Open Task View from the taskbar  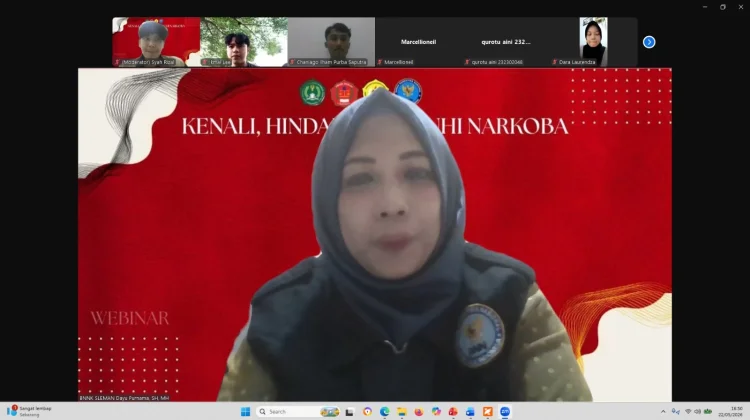click(350, 412)
